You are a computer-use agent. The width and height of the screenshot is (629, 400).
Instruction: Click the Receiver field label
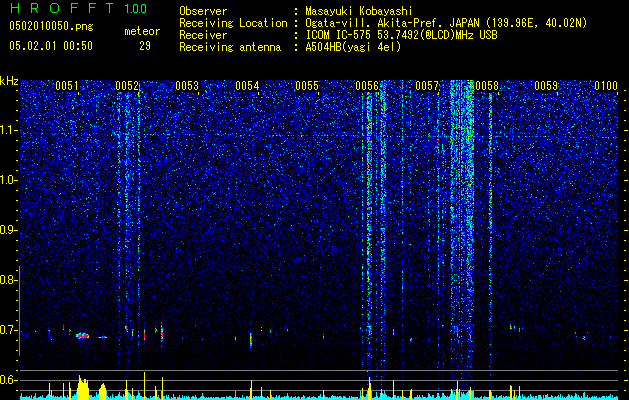click(203, 35)
